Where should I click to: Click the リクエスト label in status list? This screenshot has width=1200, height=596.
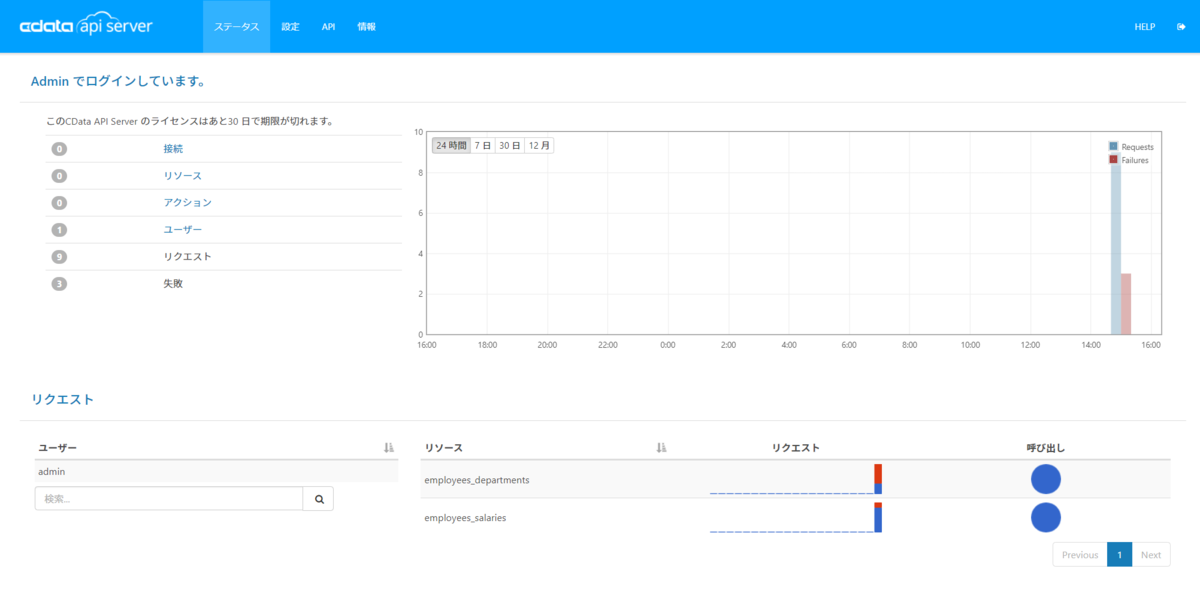click(187, 256)
